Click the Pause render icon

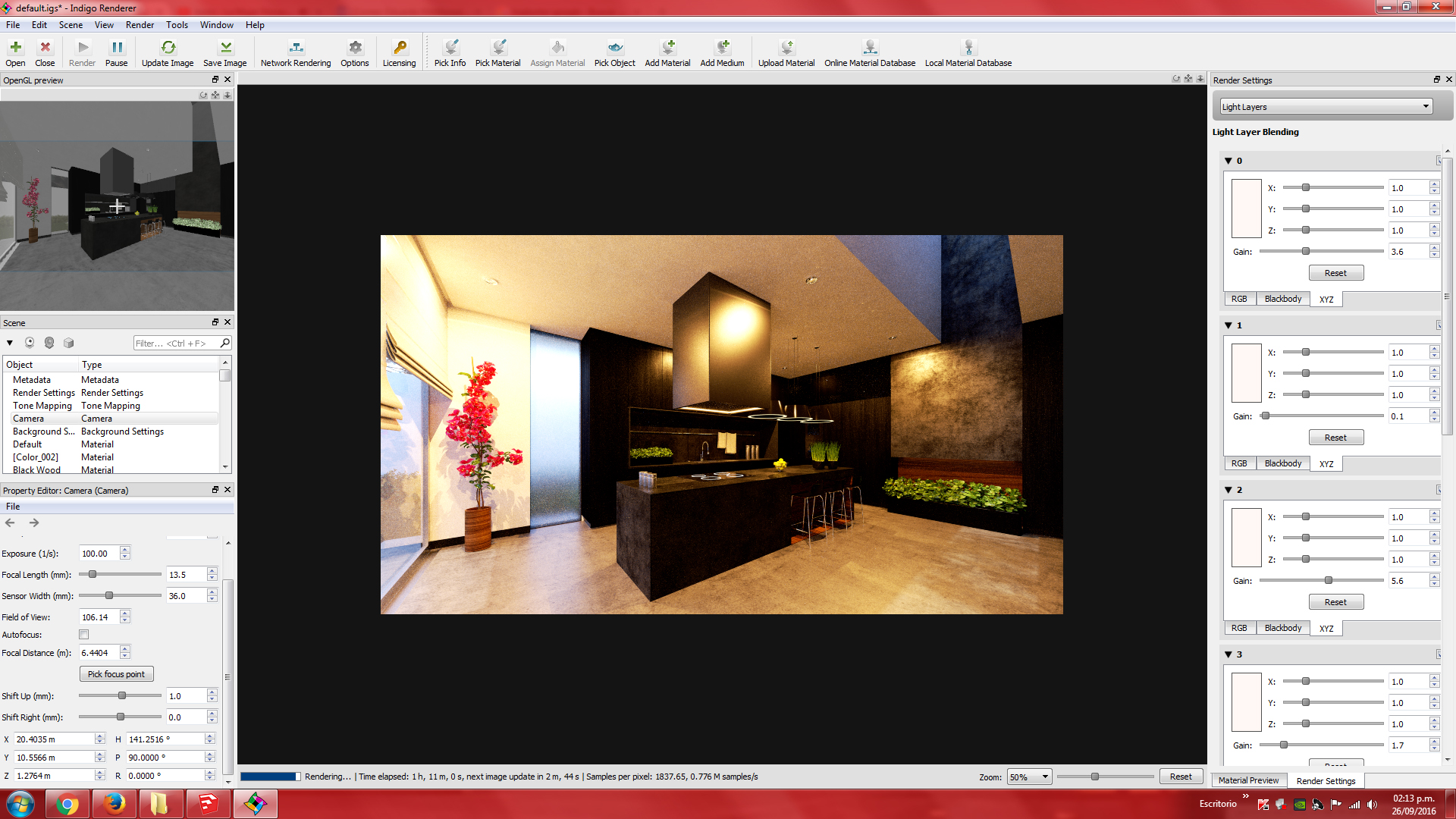(x=116, y=53)
